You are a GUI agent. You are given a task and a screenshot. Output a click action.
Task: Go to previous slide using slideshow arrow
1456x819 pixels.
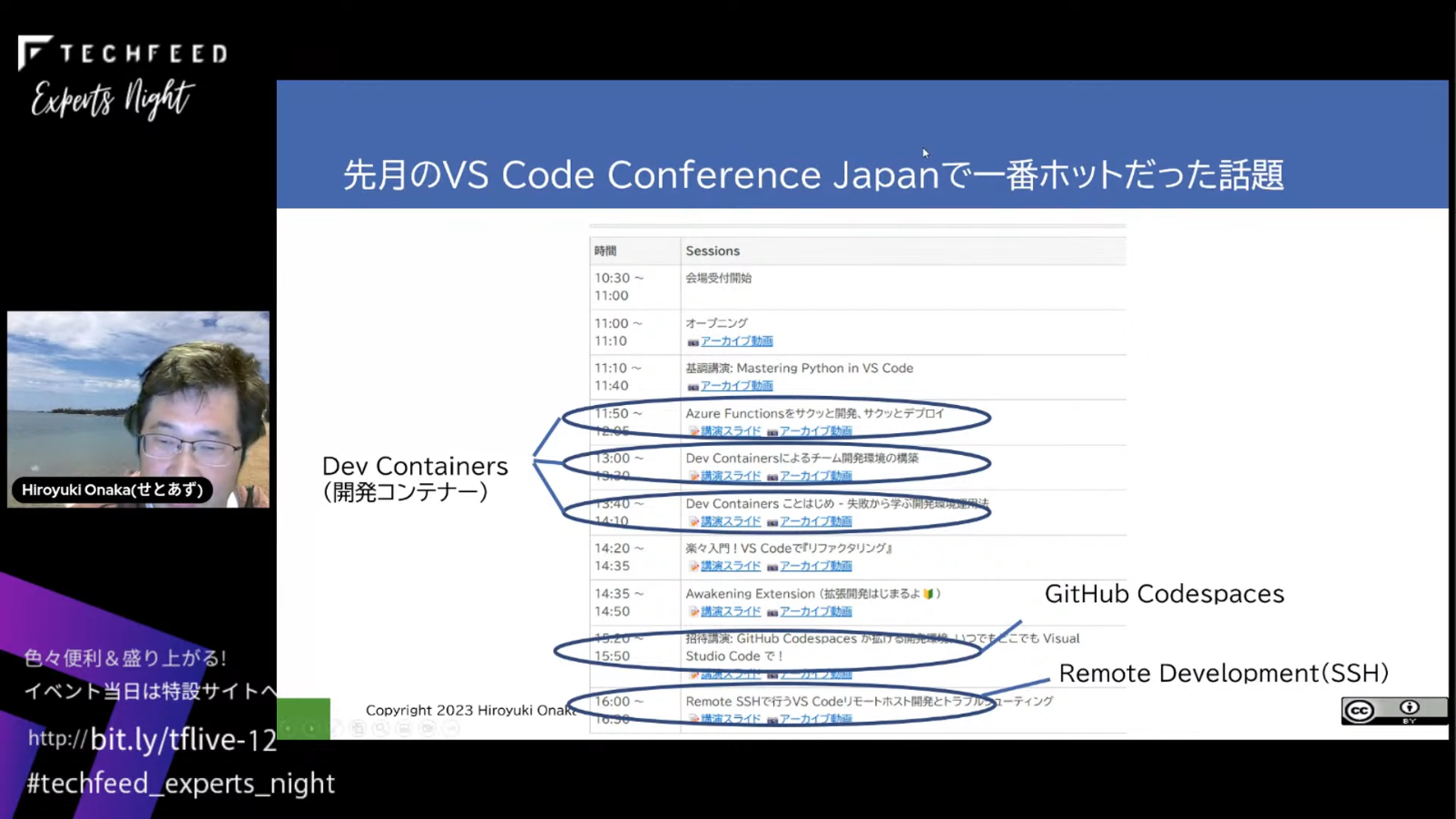tap(288, 728)
